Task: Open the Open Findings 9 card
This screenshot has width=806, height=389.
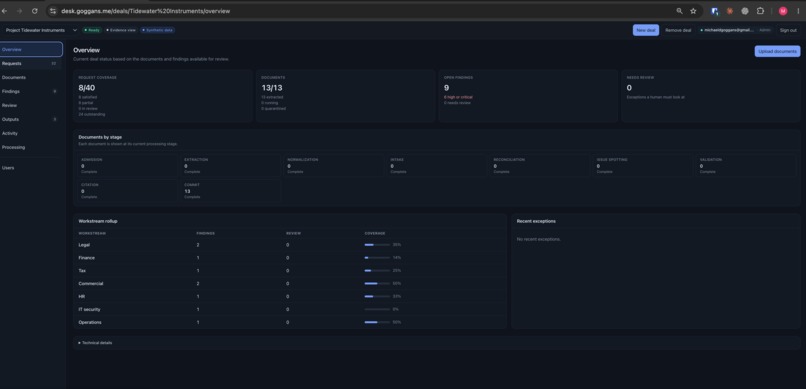Action: coord(528,97)
